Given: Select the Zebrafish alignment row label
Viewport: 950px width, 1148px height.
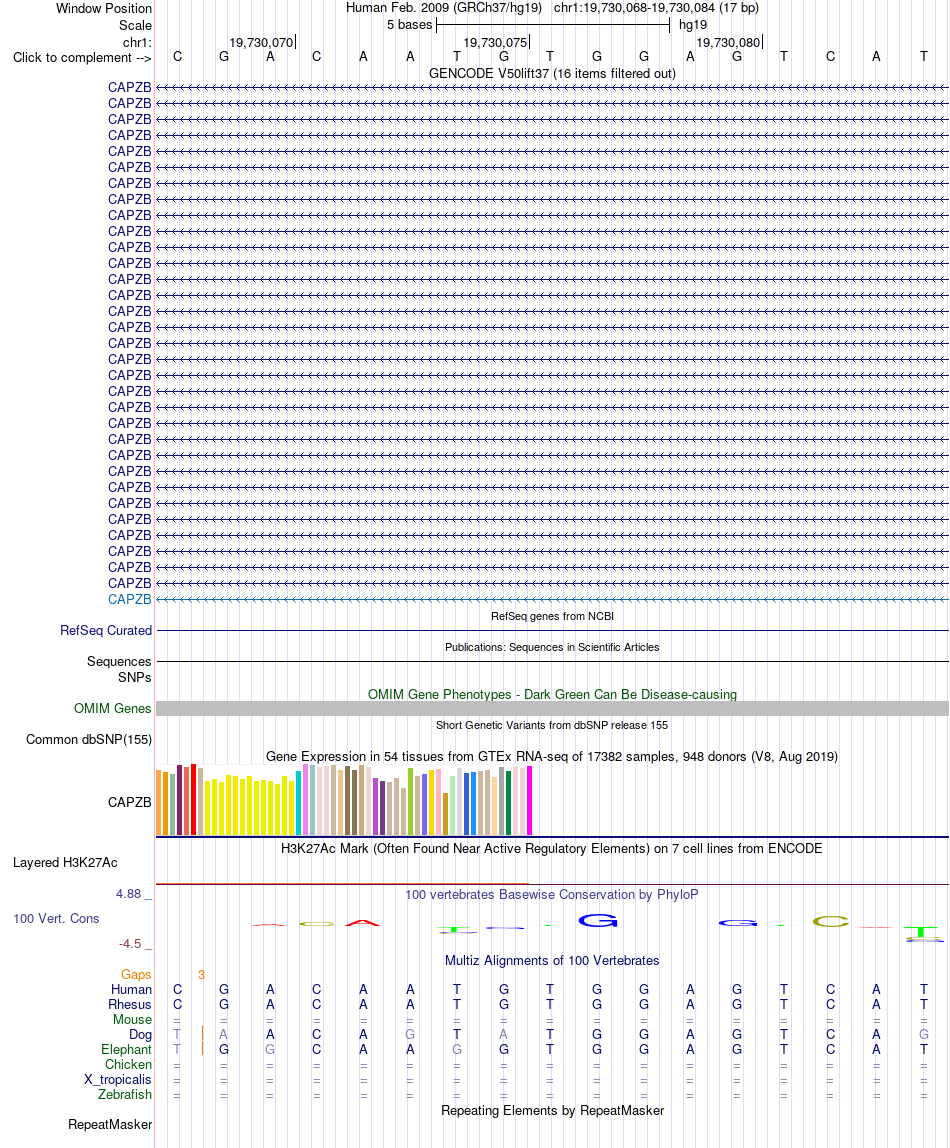Looking at the screenshot, I should point(125,1095).
